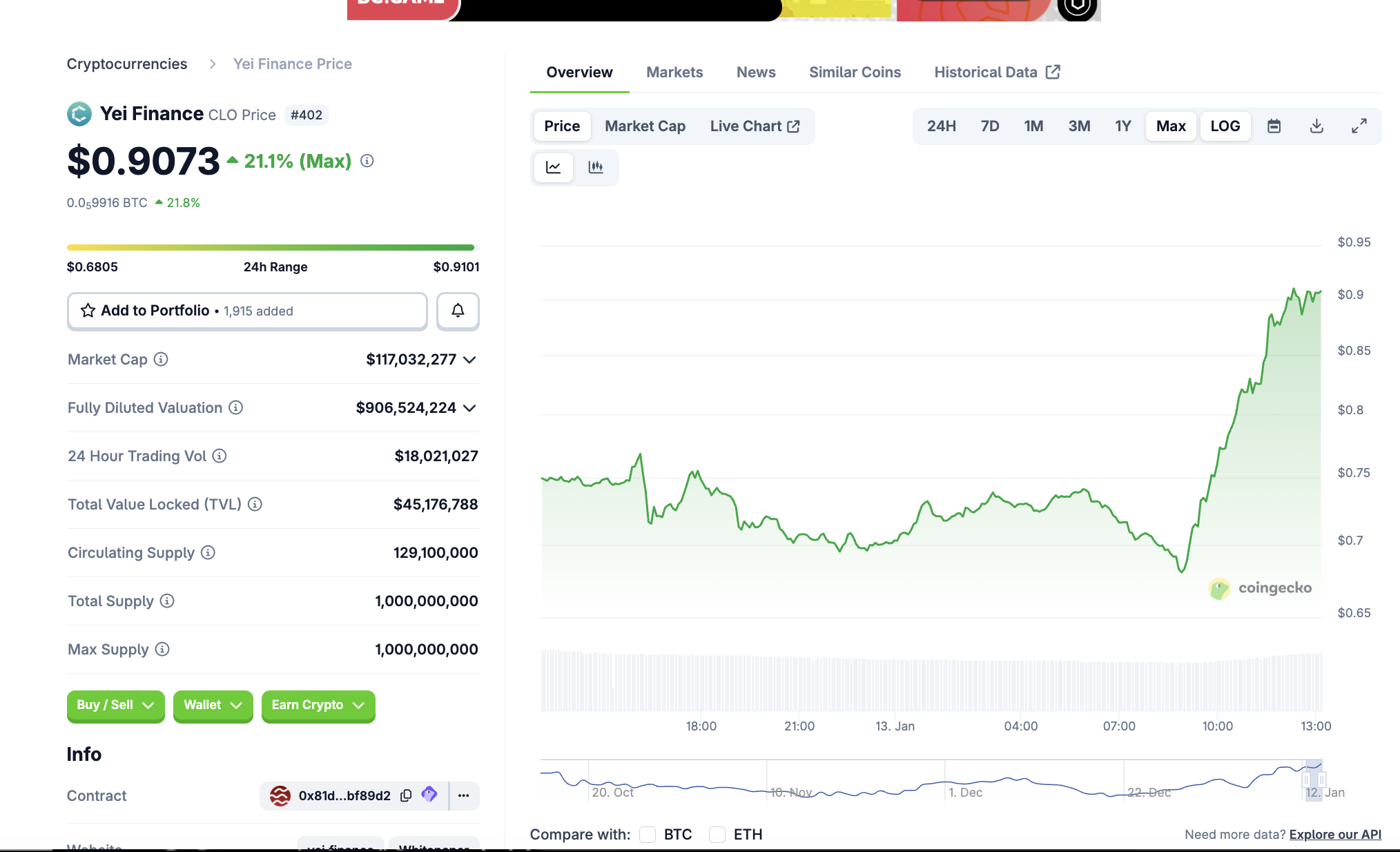This screenshot has height=852, width=1400.
Task: Enable ETH comparison on the chart
Action: [717, 835]
